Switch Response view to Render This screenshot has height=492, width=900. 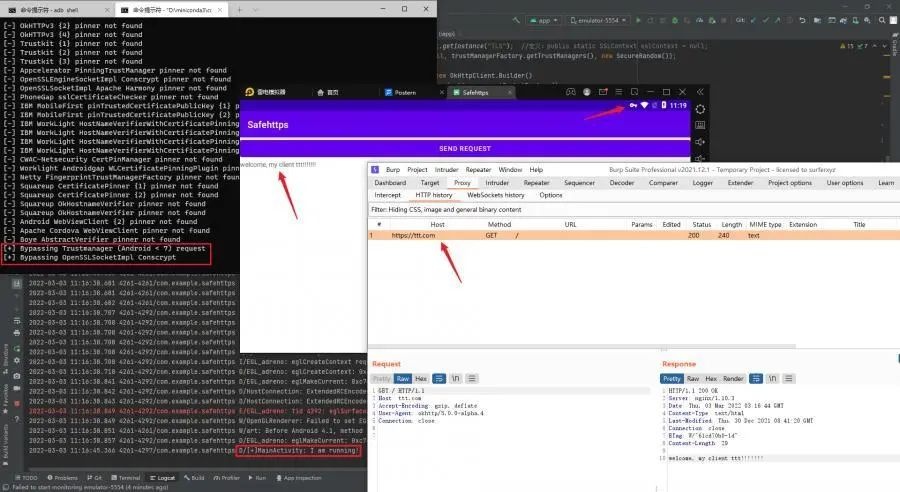click(733, 379)
